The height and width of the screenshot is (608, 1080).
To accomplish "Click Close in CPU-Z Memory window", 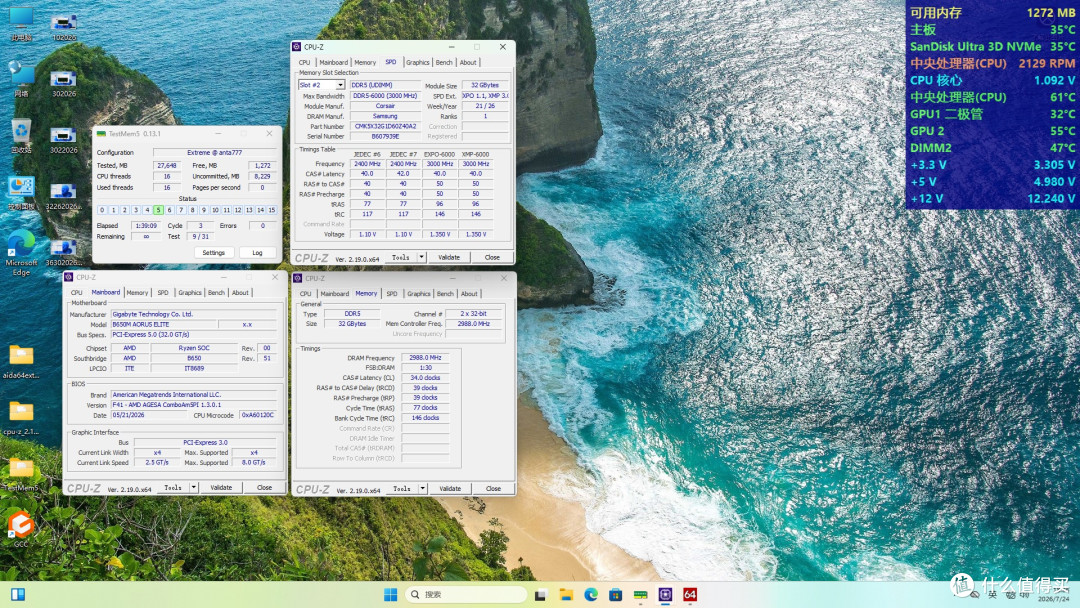I will 493,488.
